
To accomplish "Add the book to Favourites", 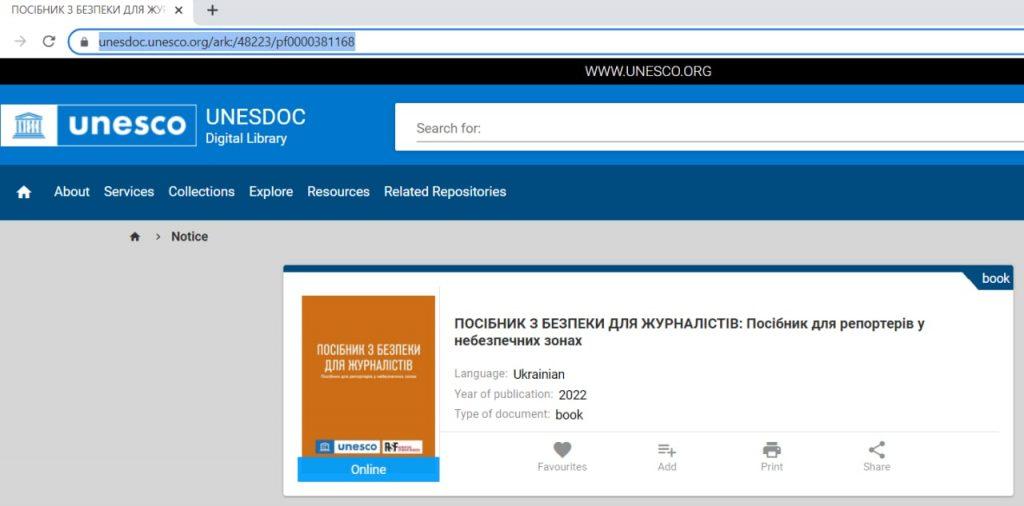I will 562,457.
